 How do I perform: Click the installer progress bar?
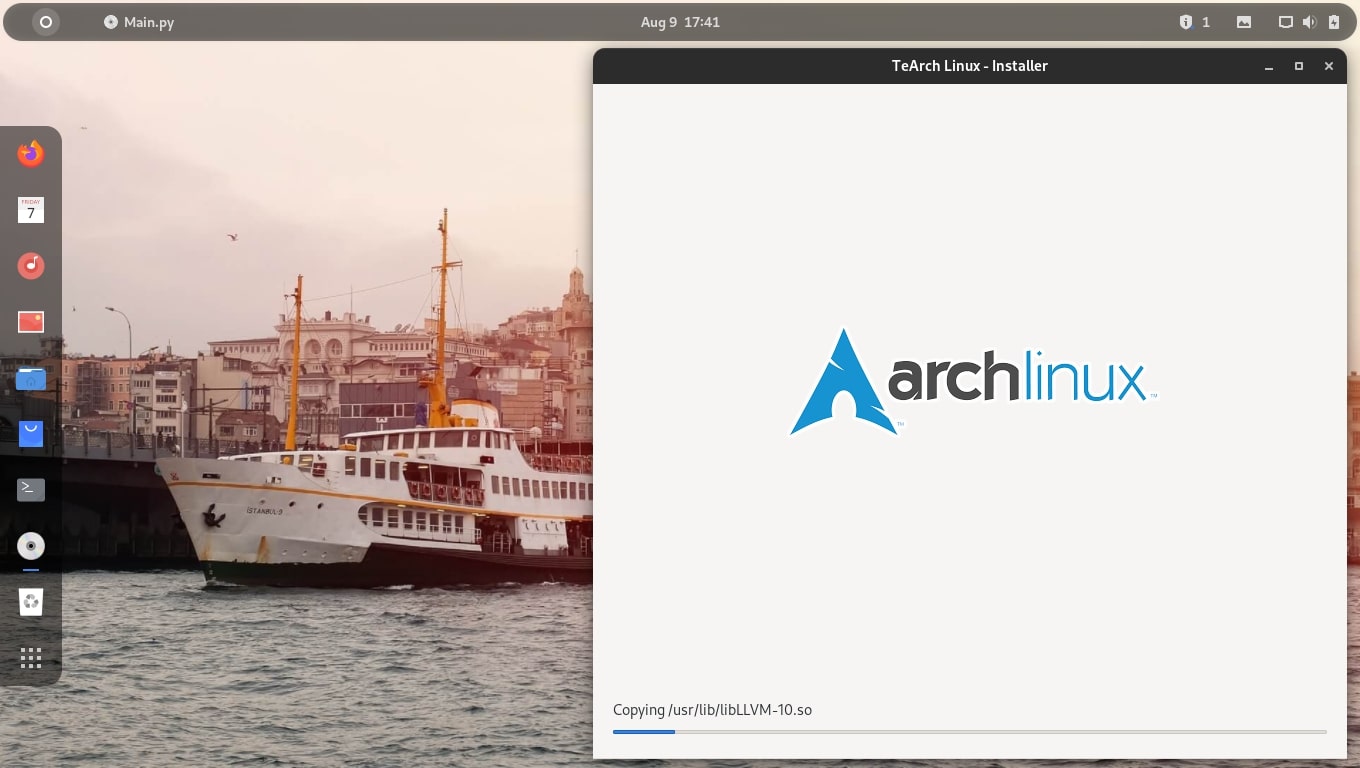point(969,732)
